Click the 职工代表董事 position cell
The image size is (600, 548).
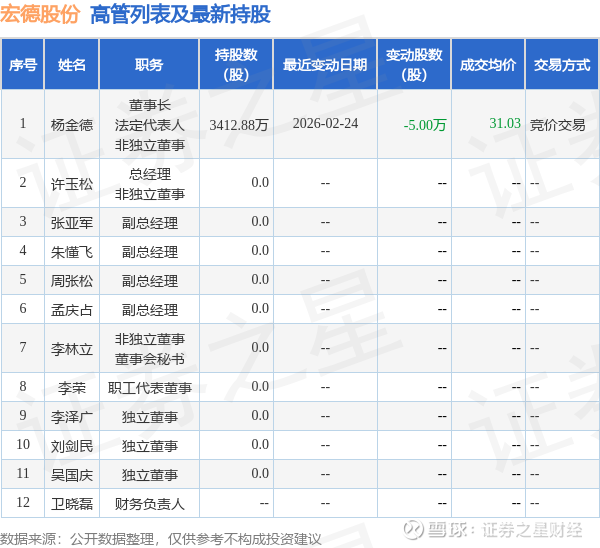(x=150, y=388)
